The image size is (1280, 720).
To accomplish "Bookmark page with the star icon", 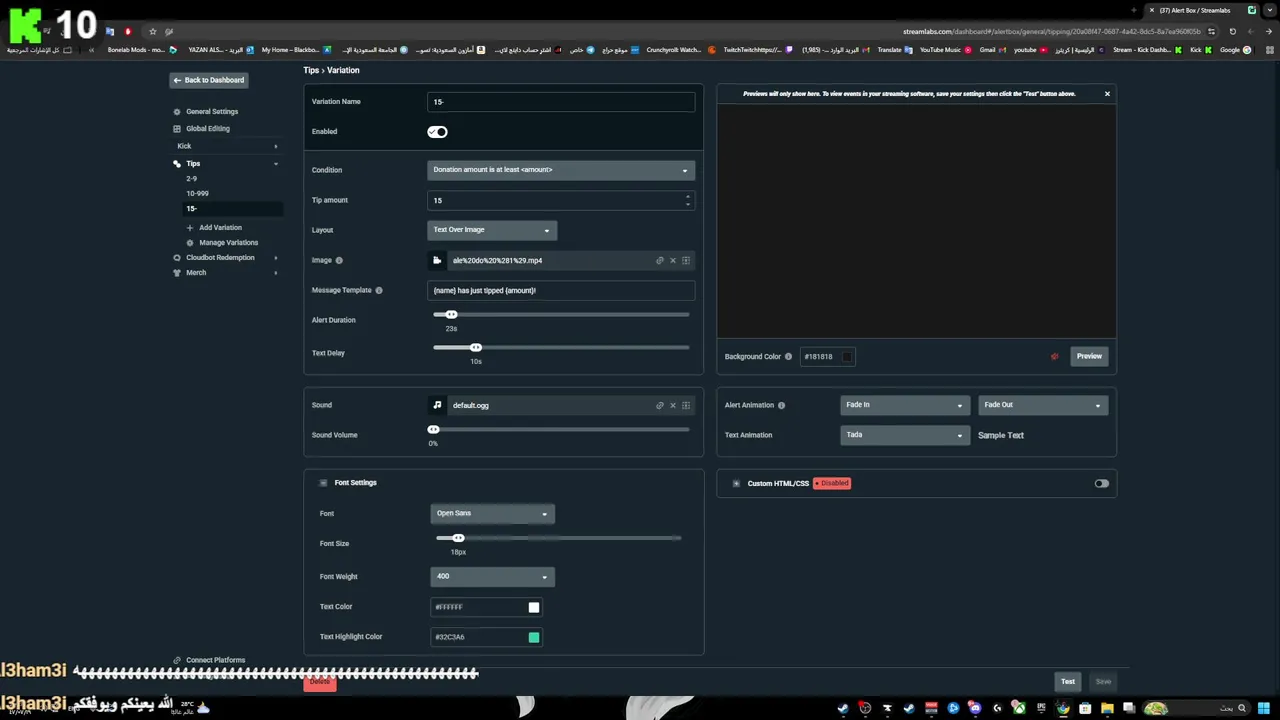I will 153,31.
